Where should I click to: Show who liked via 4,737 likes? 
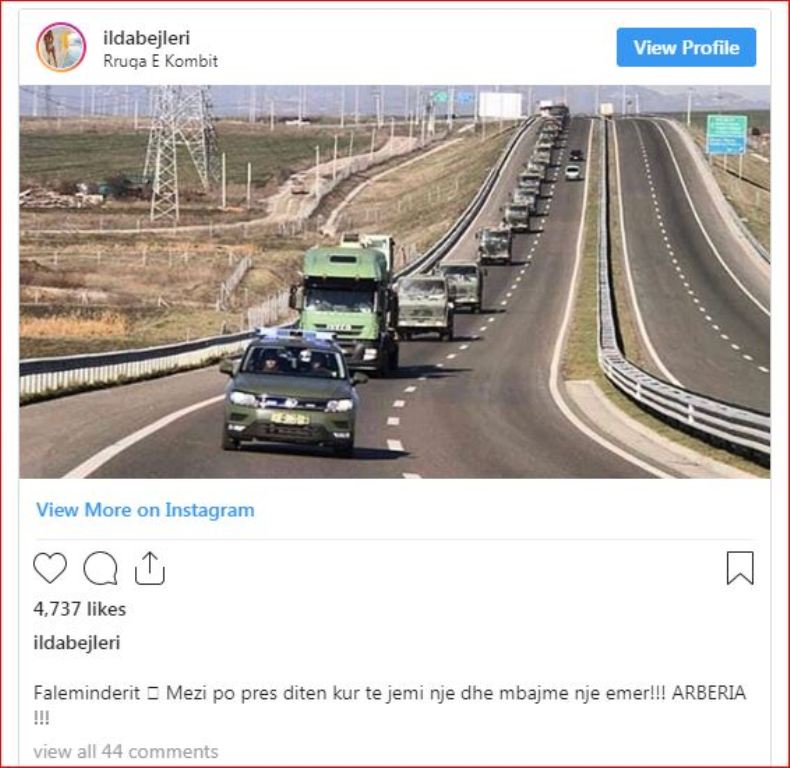80,609
